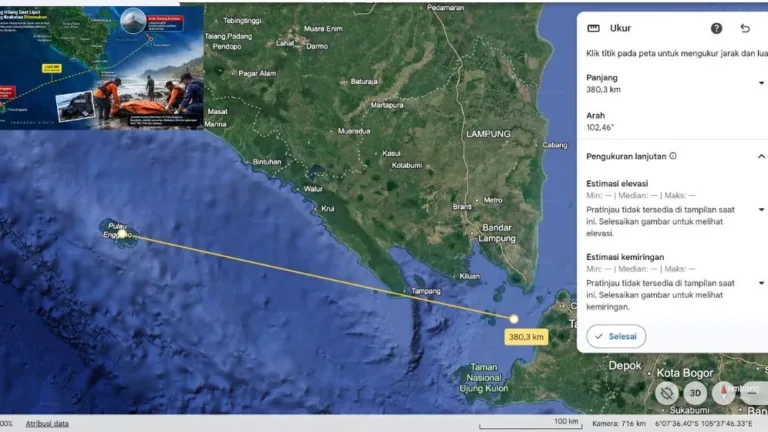Click the start point on Pulau Enggano
Screen dimensions: 768x432
point(122,234)
